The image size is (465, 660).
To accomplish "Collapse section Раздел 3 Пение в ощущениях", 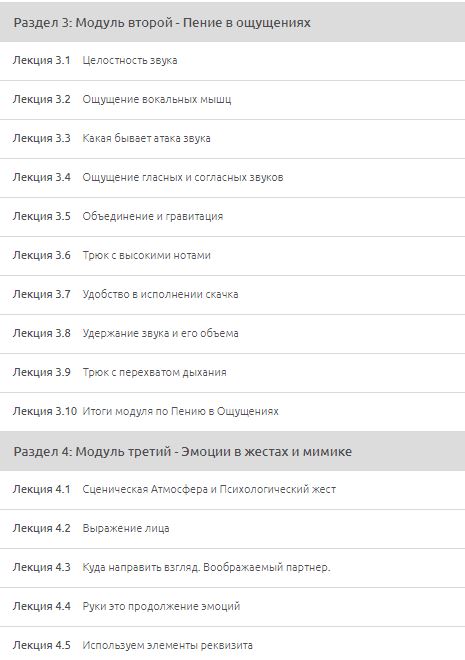I will [232, 22].
